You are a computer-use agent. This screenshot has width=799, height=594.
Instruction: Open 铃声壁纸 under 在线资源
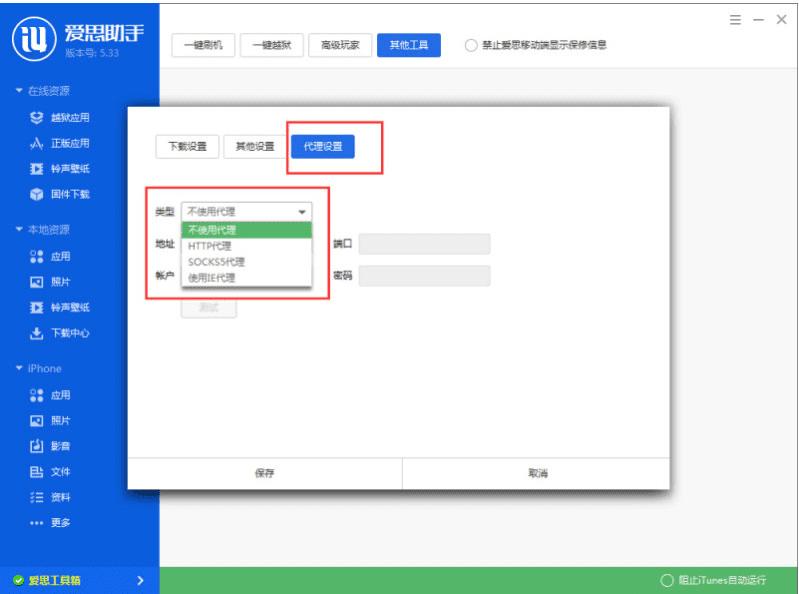tap(60, 169)
